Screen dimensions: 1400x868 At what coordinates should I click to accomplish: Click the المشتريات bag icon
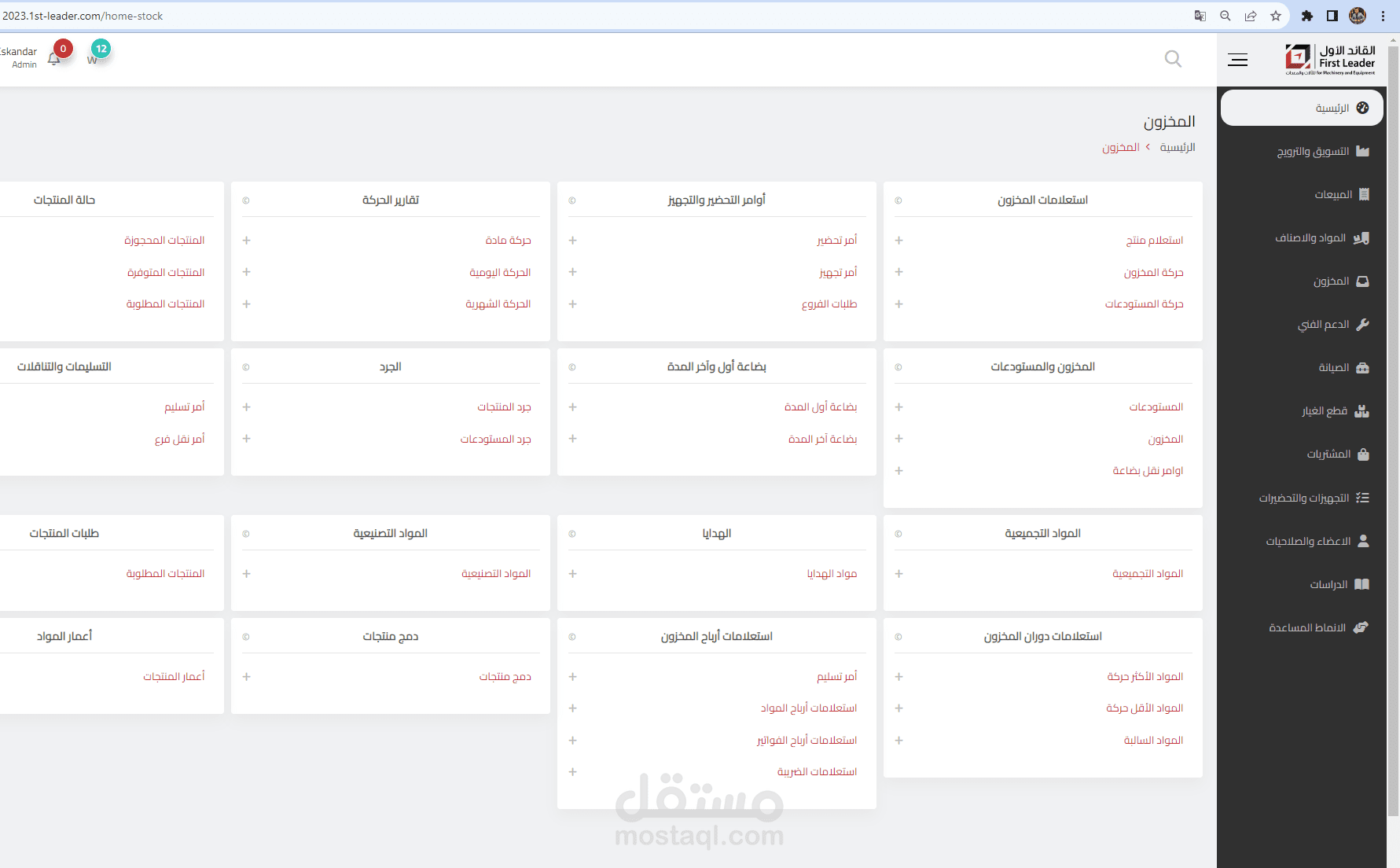[x=1364, y=454]
